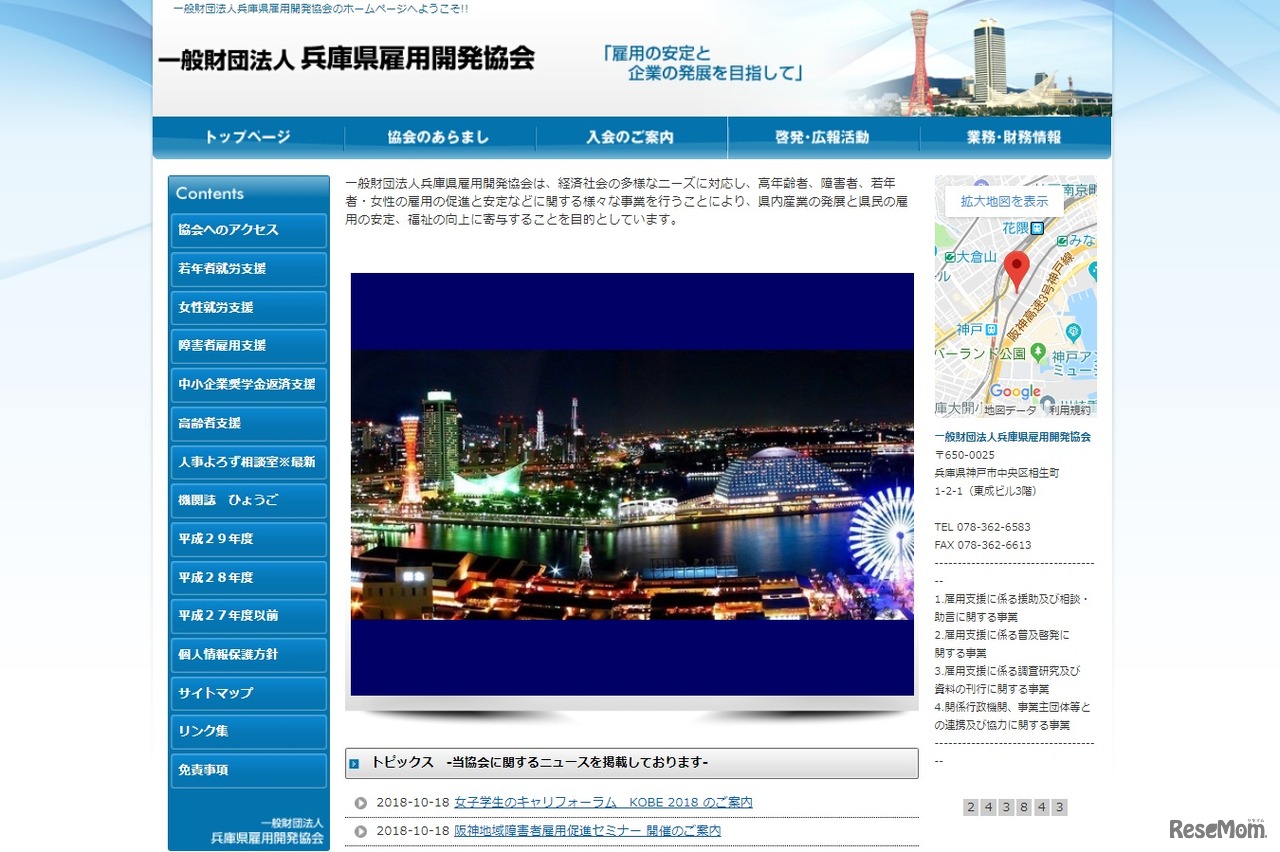This screenshot has height=852, width=1280.
Task: Click the 大倉山 station icon on the map
Action: [949, 258]
